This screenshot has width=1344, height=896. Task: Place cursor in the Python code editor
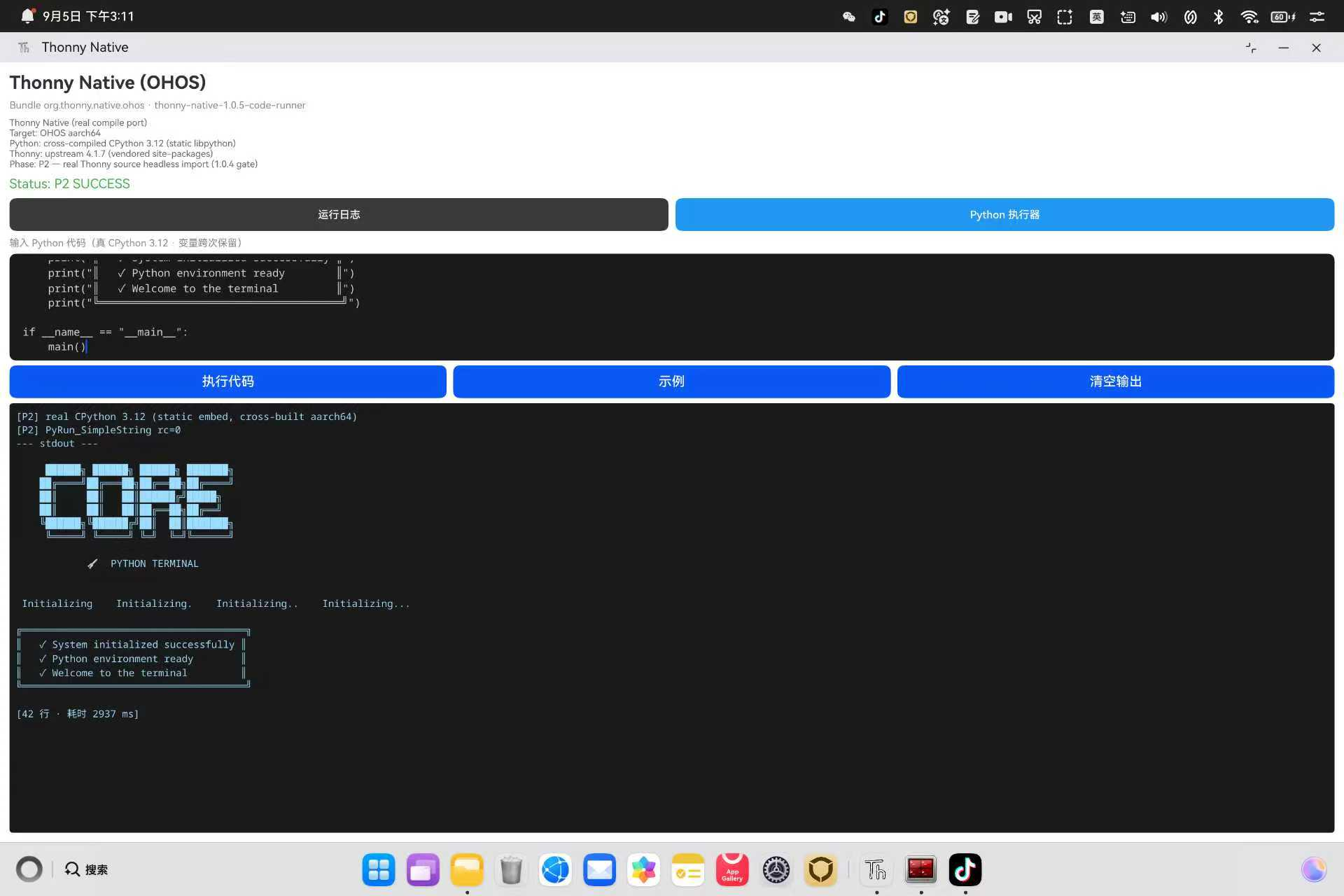(672, 307)
